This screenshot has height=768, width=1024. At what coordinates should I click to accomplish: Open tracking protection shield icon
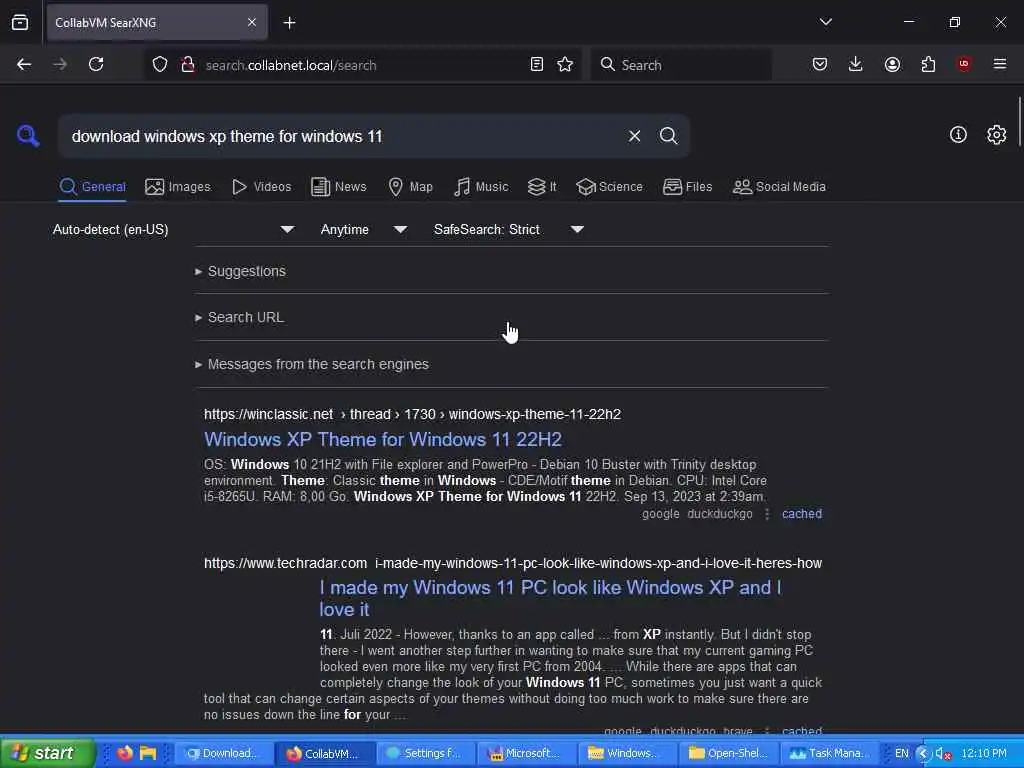point(160,65)
